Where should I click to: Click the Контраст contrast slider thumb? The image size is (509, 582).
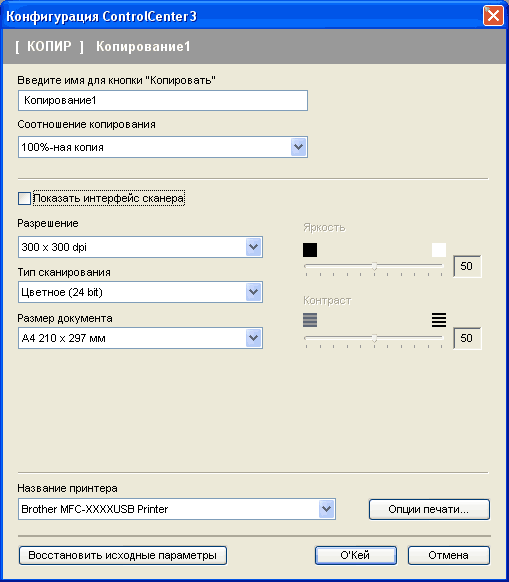tap(375, 338)
